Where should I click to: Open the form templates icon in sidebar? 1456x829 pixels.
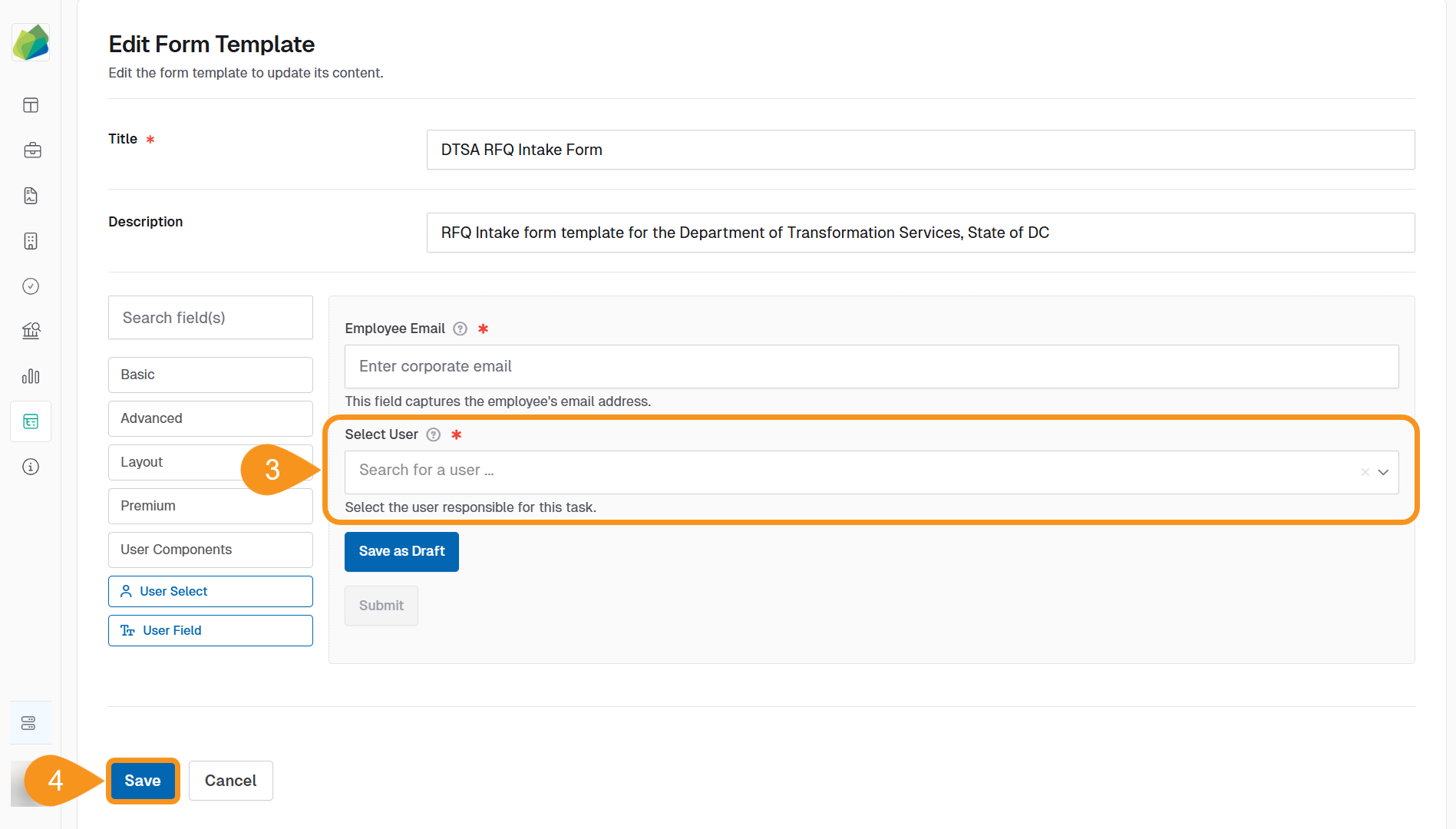click(31, 421)
